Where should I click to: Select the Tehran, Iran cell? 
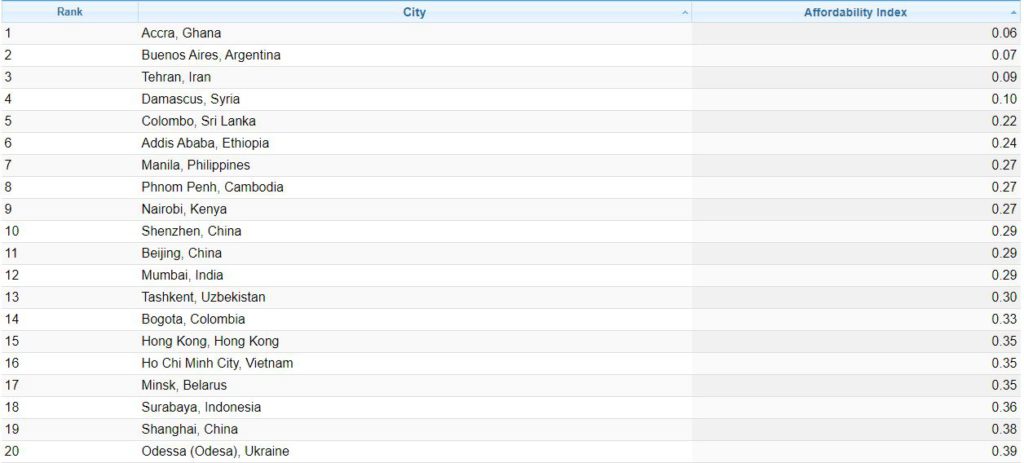[x=415, y=77]
